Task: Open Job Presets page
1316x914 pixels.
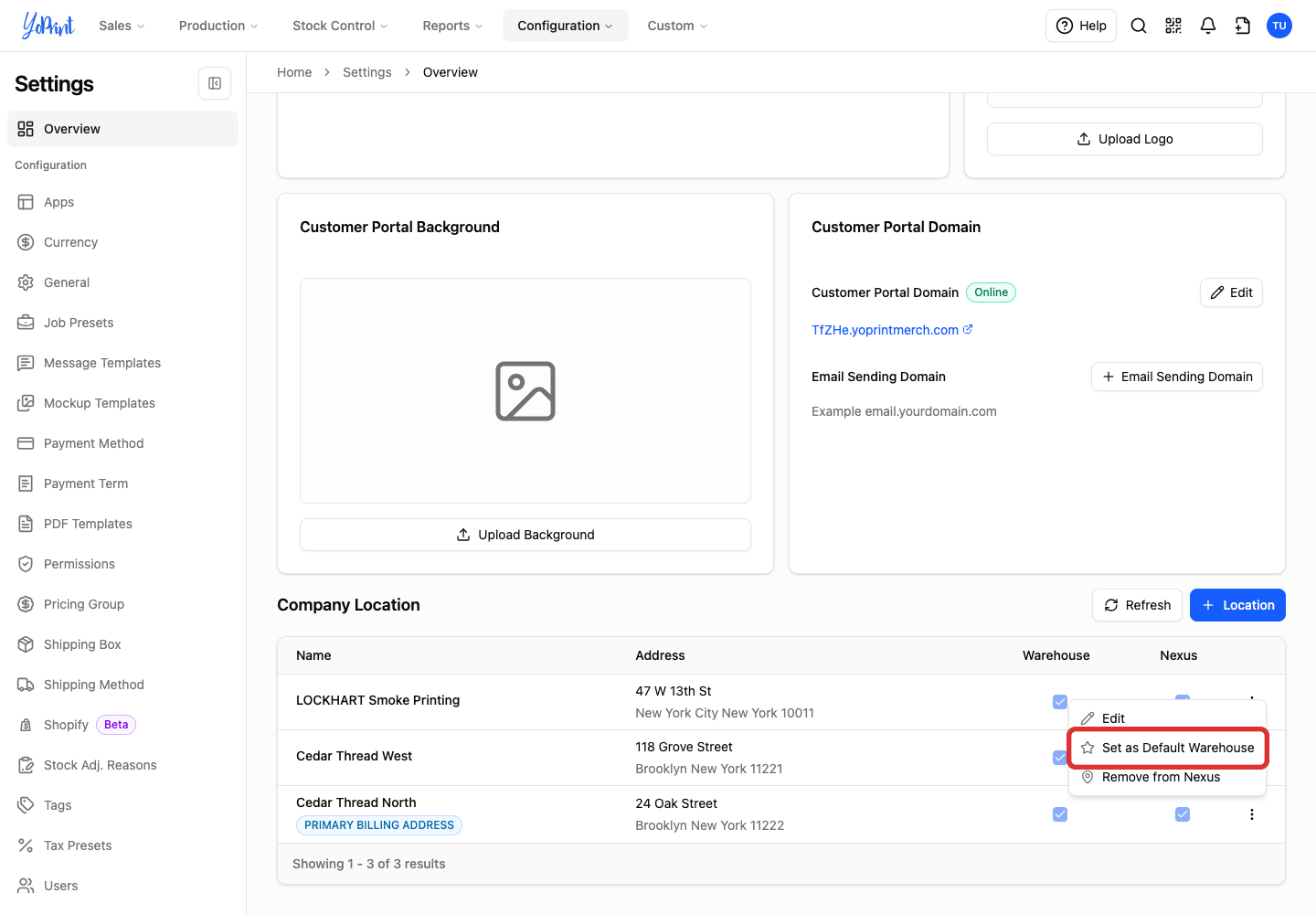Action: (x=122, y=323)
